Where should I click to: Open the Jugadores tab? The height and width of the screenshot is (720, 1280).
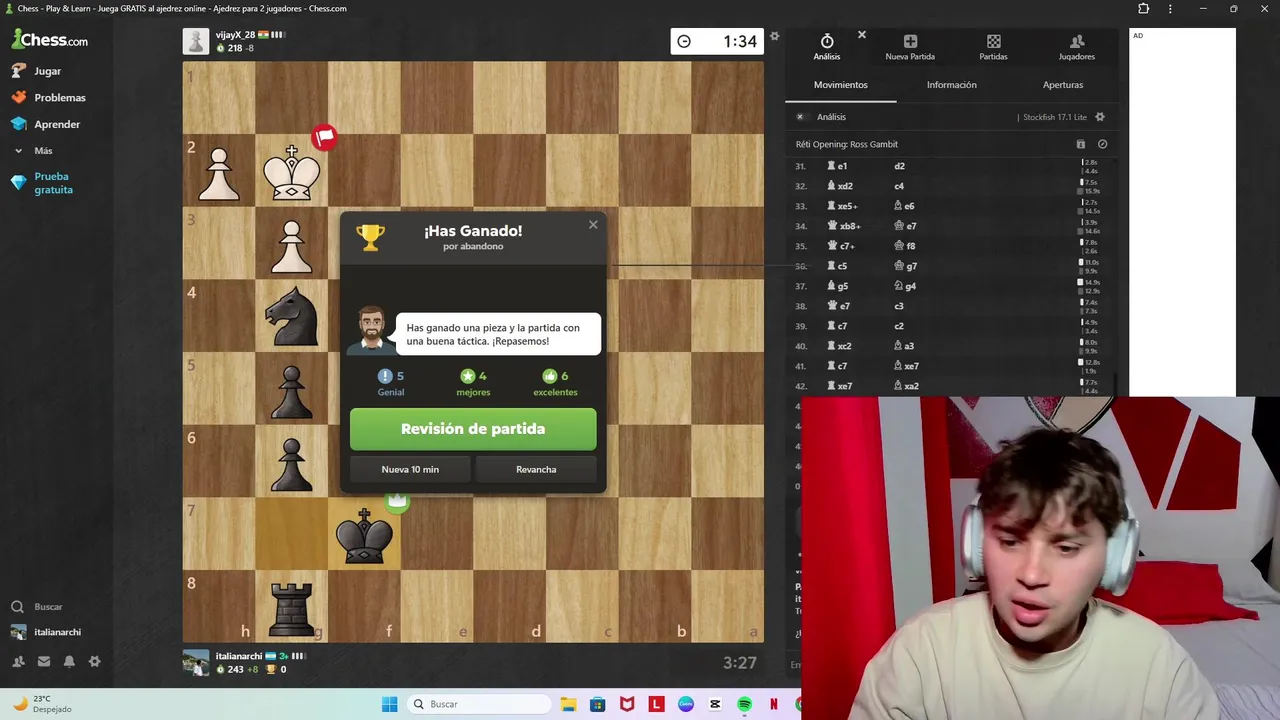[1077, 46]
